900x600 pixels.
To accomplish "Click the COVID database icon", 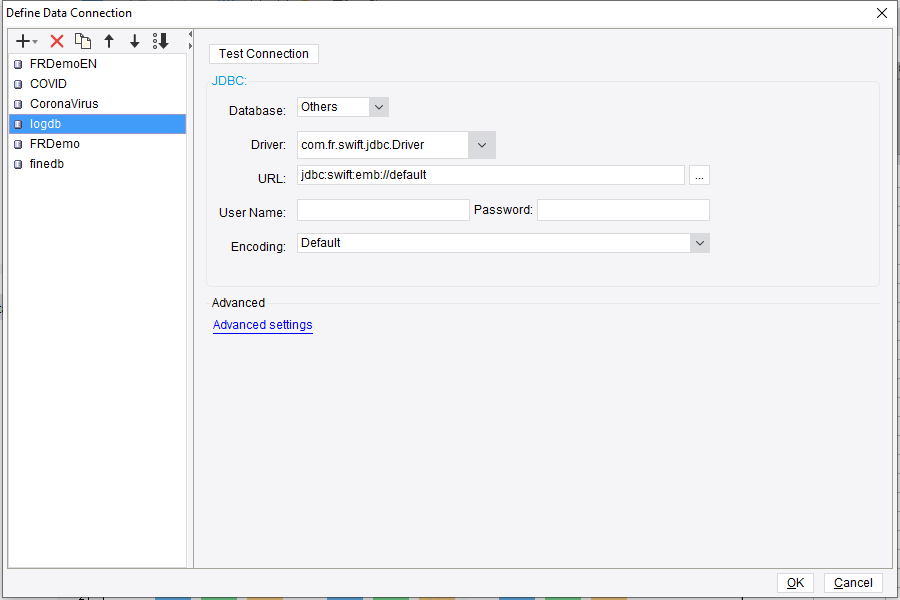I will point(18,84).
